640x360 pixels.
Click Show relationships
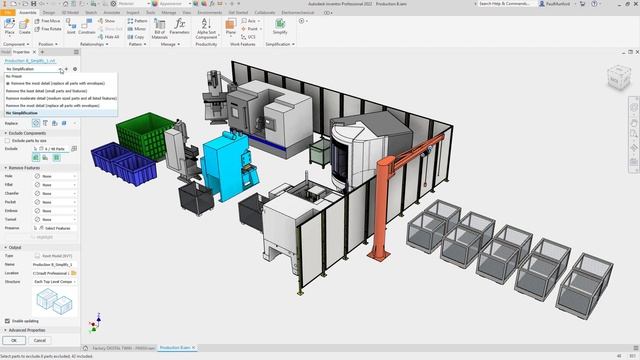pyautogui.click(x=107, y=21)
